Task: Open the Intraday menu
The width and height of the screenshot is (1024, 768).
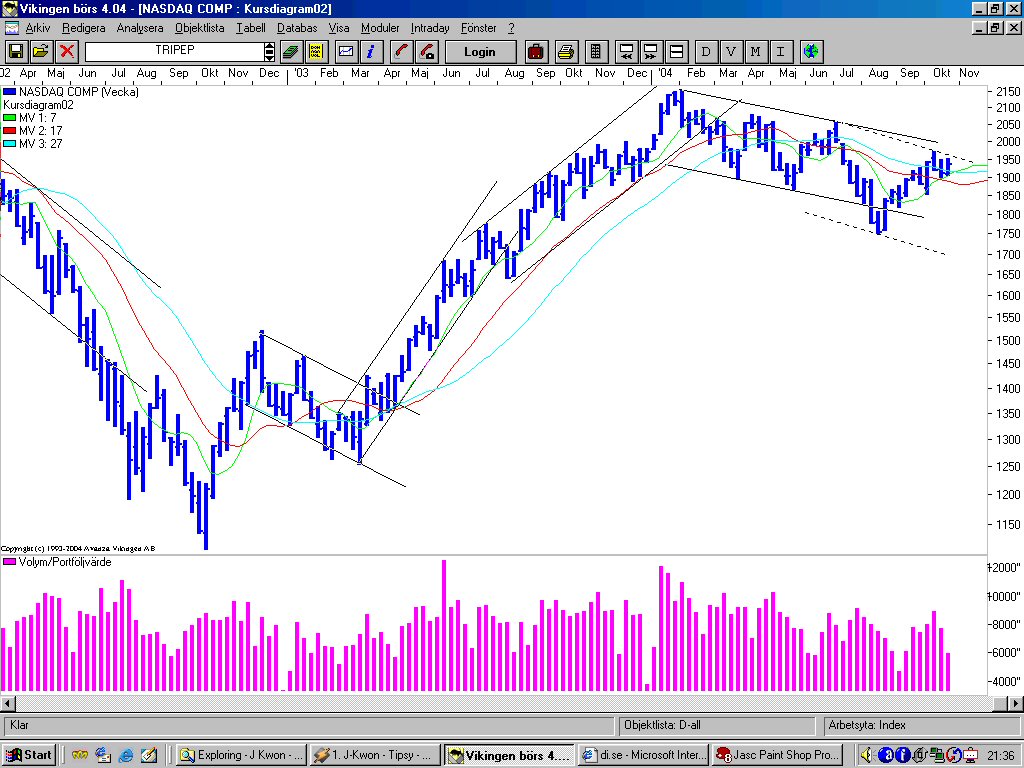Action: pos(430,28)
